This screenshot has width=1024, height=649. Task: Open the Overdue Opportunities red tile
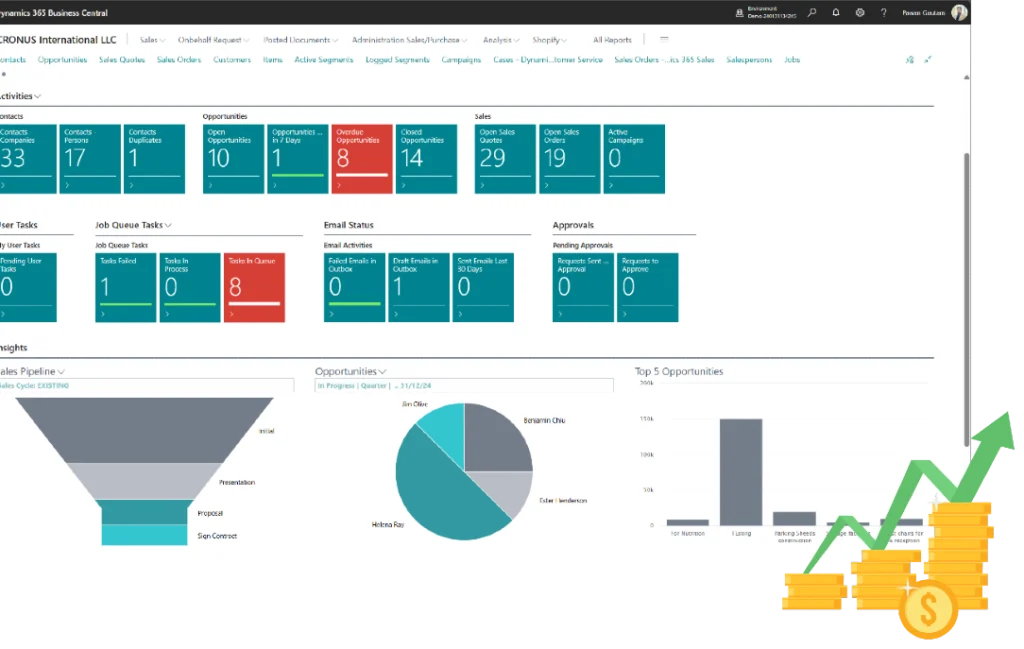362,159
